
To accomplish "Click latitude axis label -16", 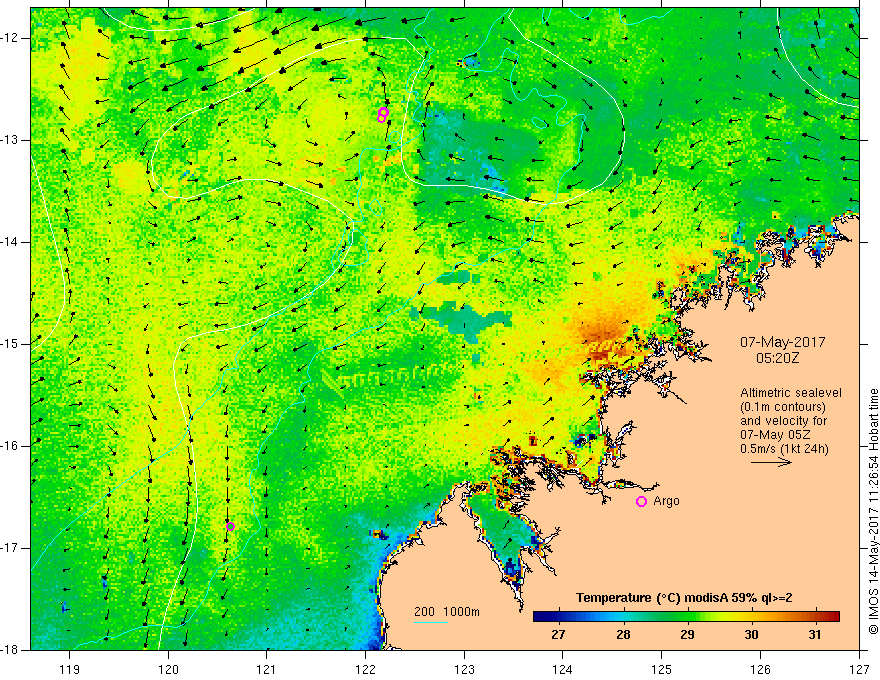I will (10, 446).
